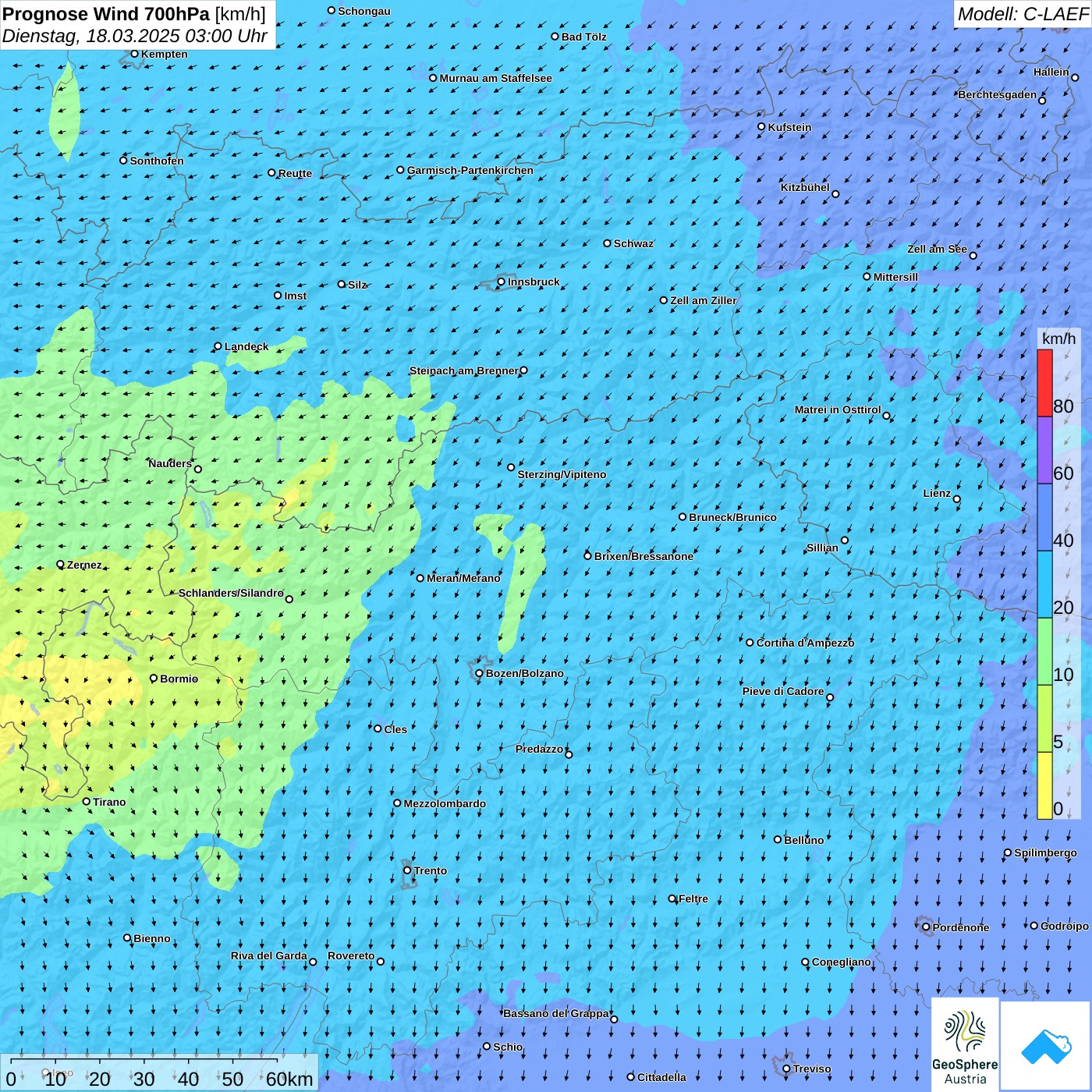Viewport: 1092px width, 1092px height.
Task: Select the Hallein label
Action: pos(1051,72)
